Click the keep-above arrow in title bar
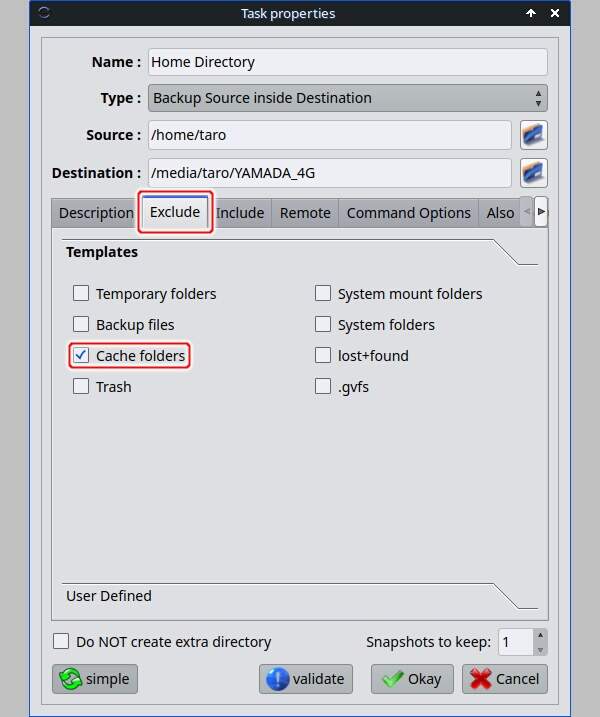 coord(530,13)
